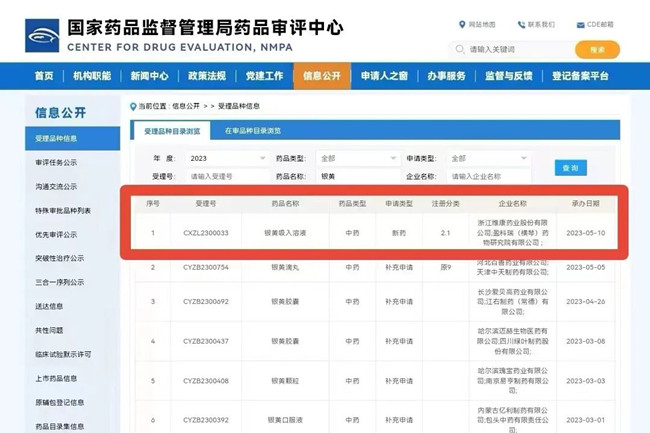
Task: Switch to the 在审品种目录浏览 tab
Action: [x=252, y=130]
